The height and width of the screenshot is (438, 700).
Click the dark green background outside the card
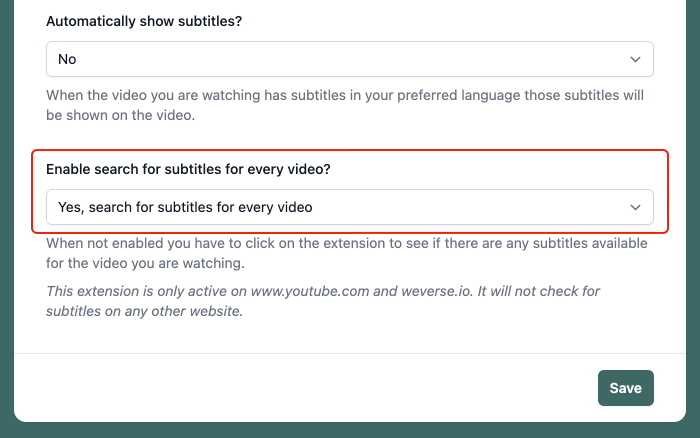[x=7, y=219]
